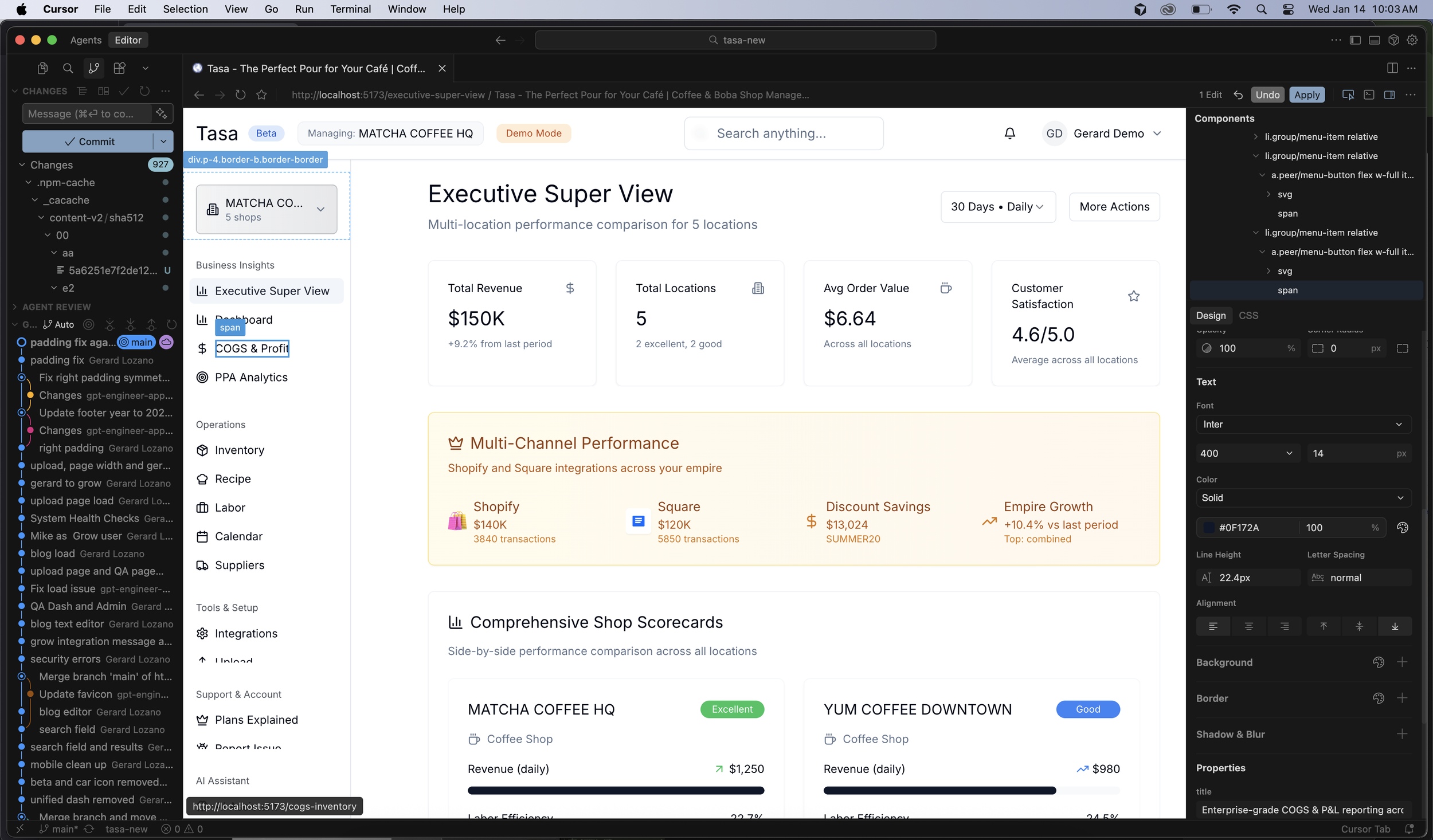Click the #0F172A color swatch

[1208, 527]
